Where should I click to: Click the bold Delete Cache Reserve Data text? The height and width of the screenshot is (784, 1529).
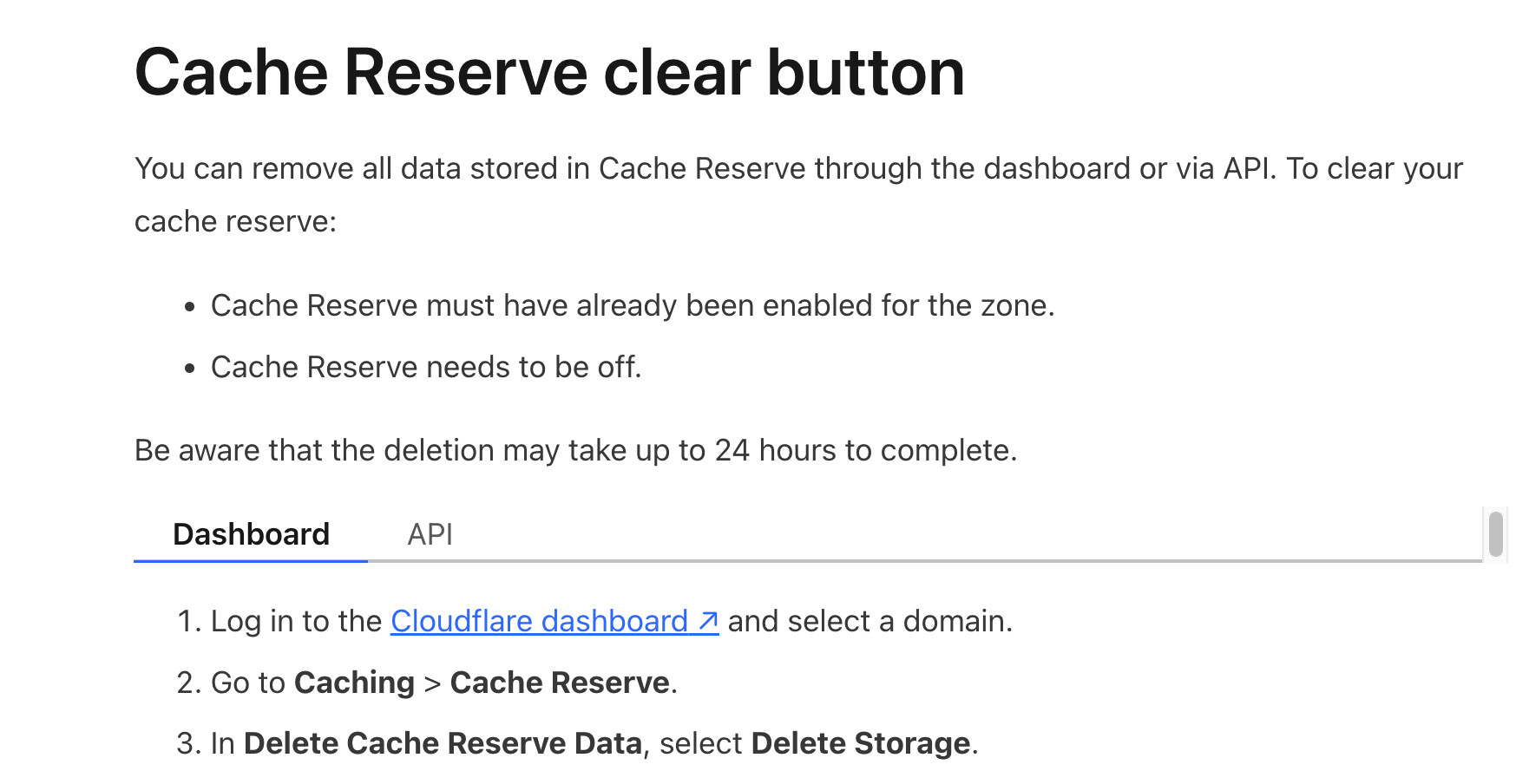click(x=443, y=743)
